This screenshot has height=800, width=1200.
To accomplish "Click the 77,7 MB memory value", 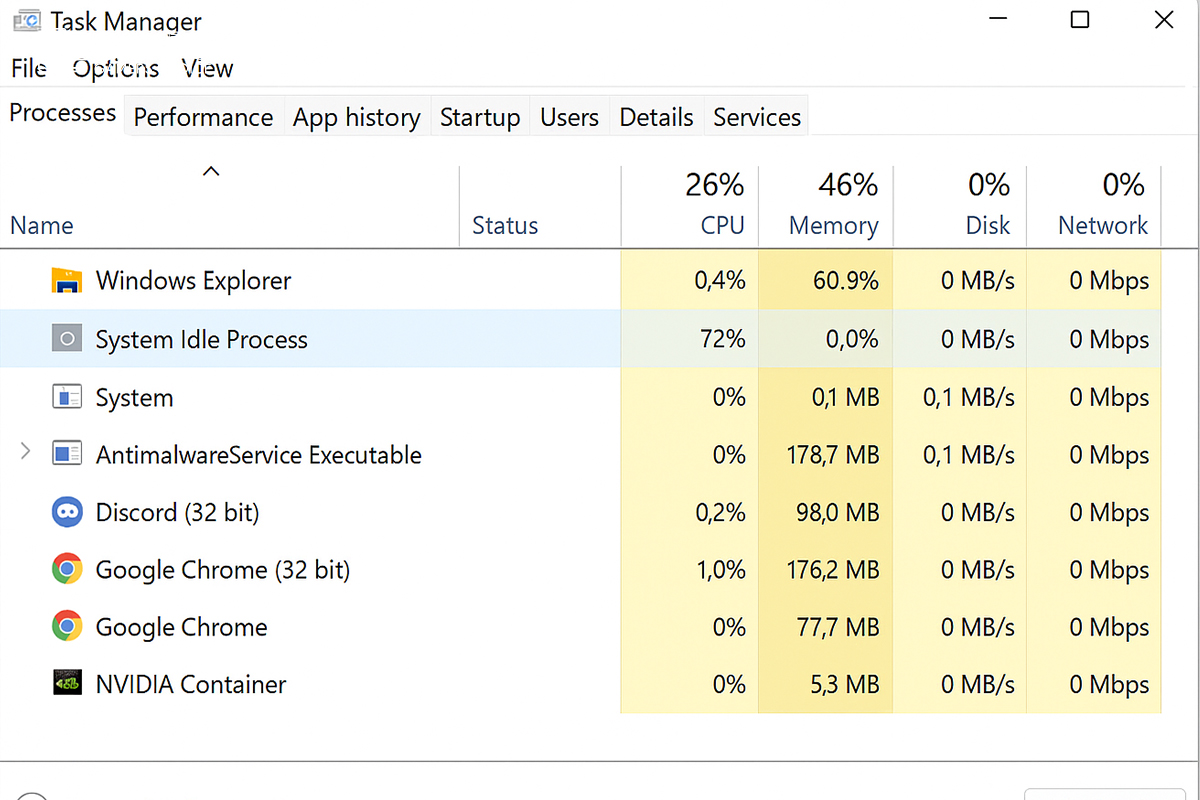I will point(838,627).
